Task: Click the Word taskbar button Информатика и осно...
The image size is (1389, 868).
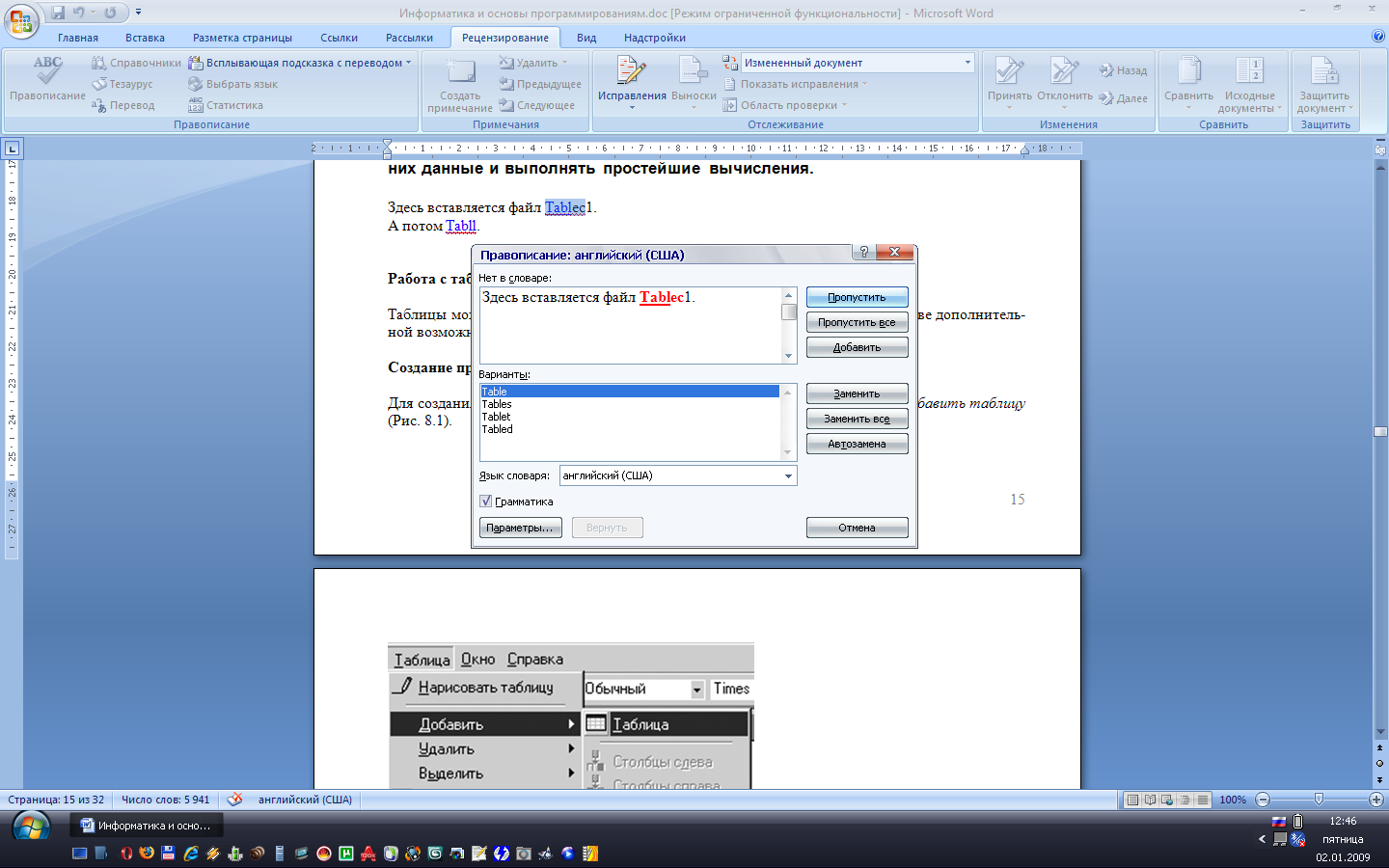Action: pyautogui.click(x=146, y=826)
